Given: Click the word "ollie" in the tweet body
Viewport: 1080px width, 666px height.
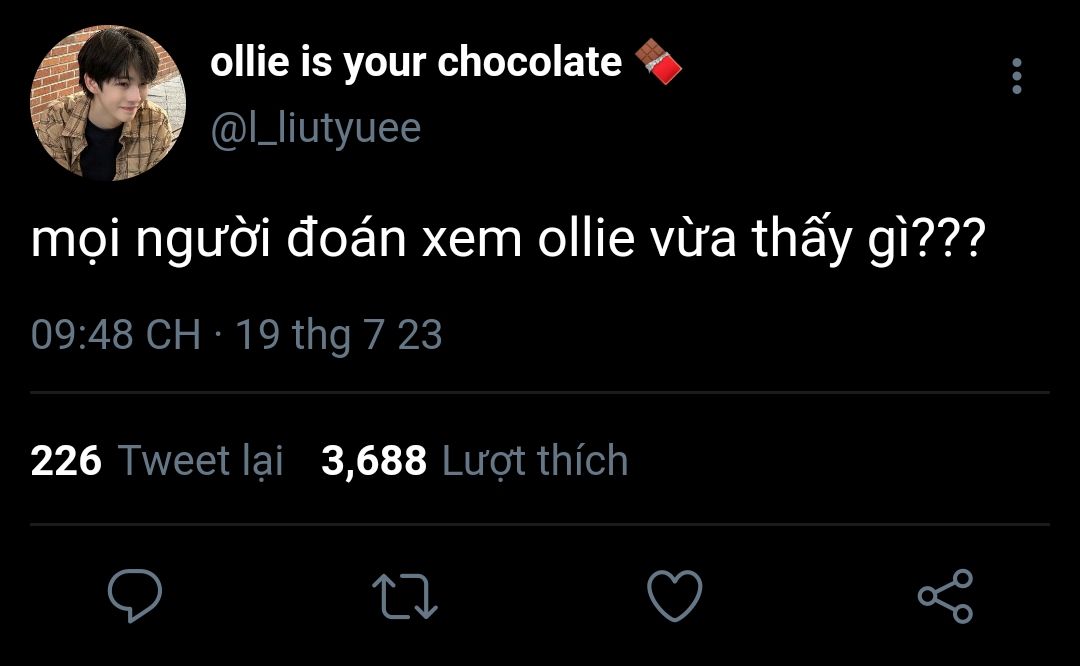Looking at the screenshot, I should 581,244.
